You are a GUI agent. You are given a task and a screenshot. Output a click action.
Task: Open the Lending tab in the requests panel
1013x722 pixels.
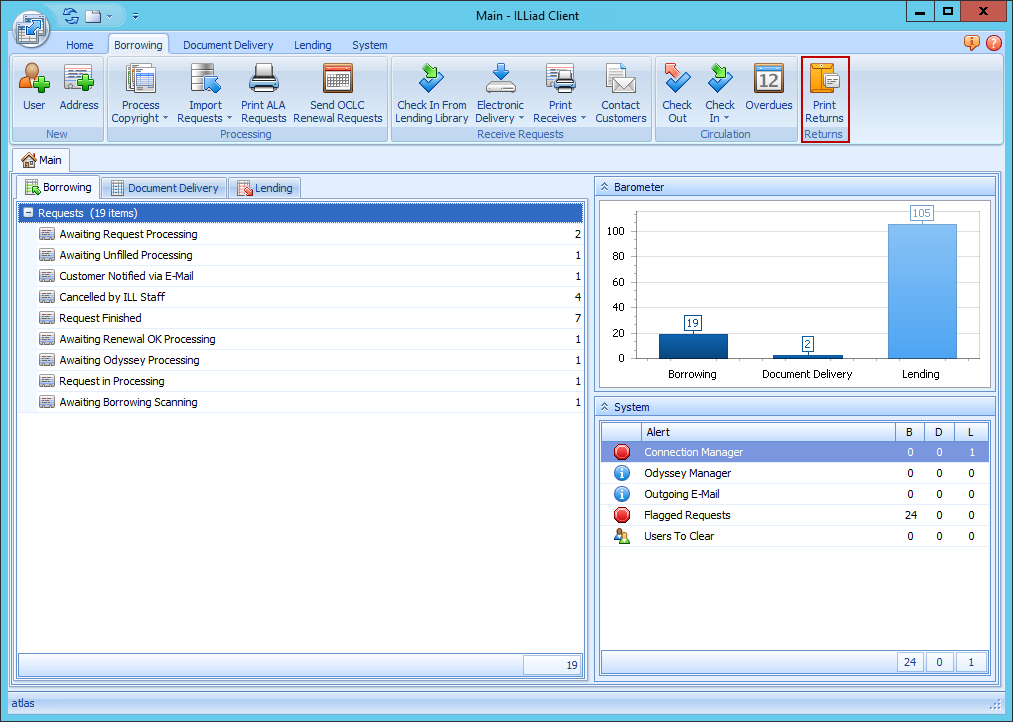click(265, 187)
